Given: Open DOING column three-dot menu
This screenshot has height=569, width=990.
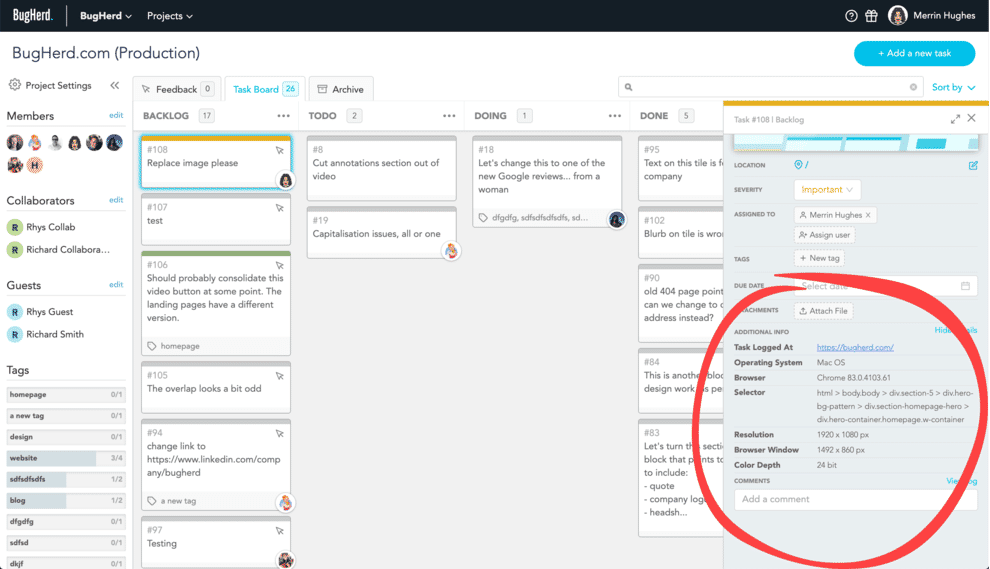Looking at the screenshot, I should [x=614, y=116].
